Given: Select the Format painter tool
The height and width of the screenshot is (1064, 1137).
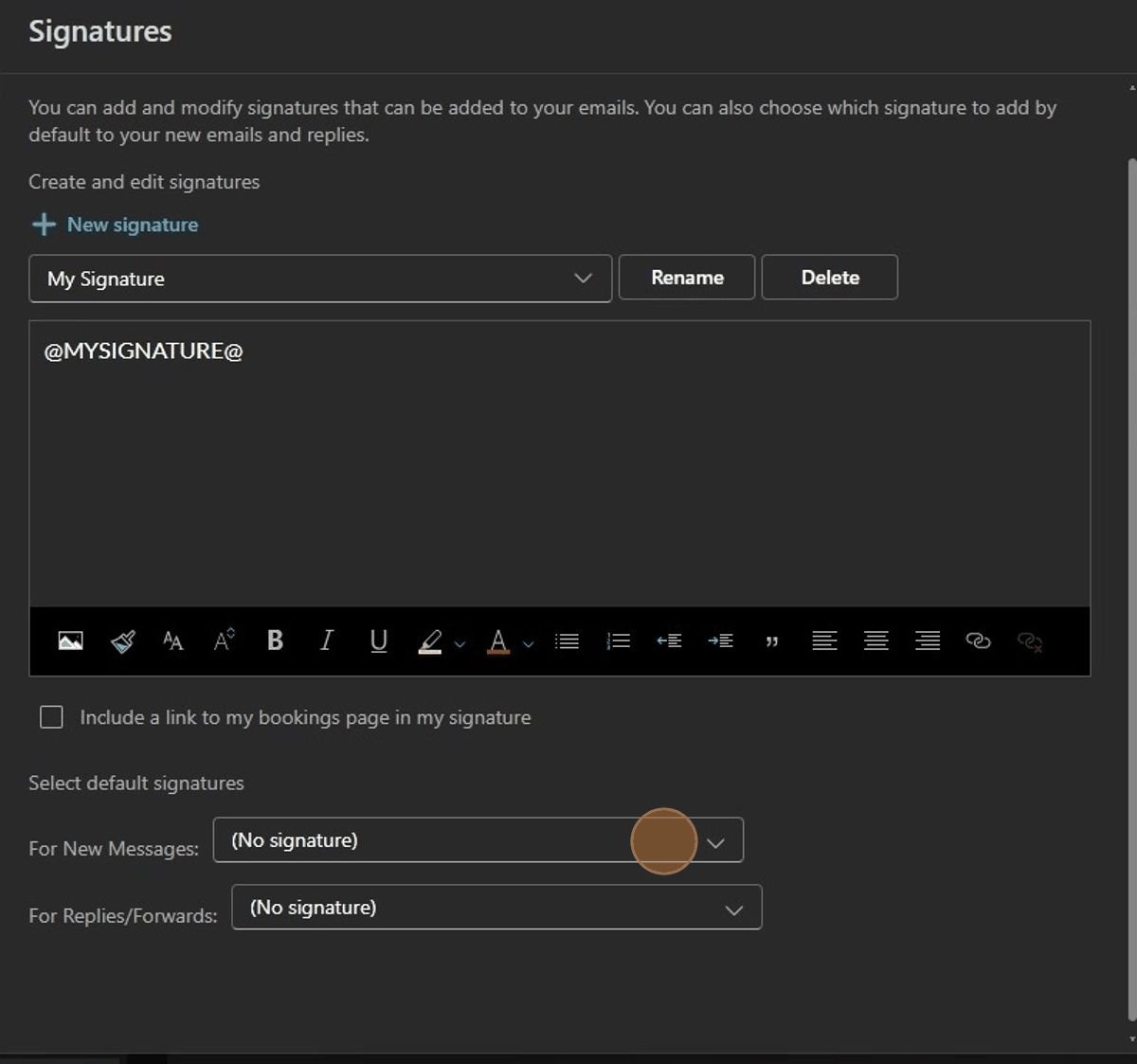Looking at the screenshot, I should click(x=122, y=641).
